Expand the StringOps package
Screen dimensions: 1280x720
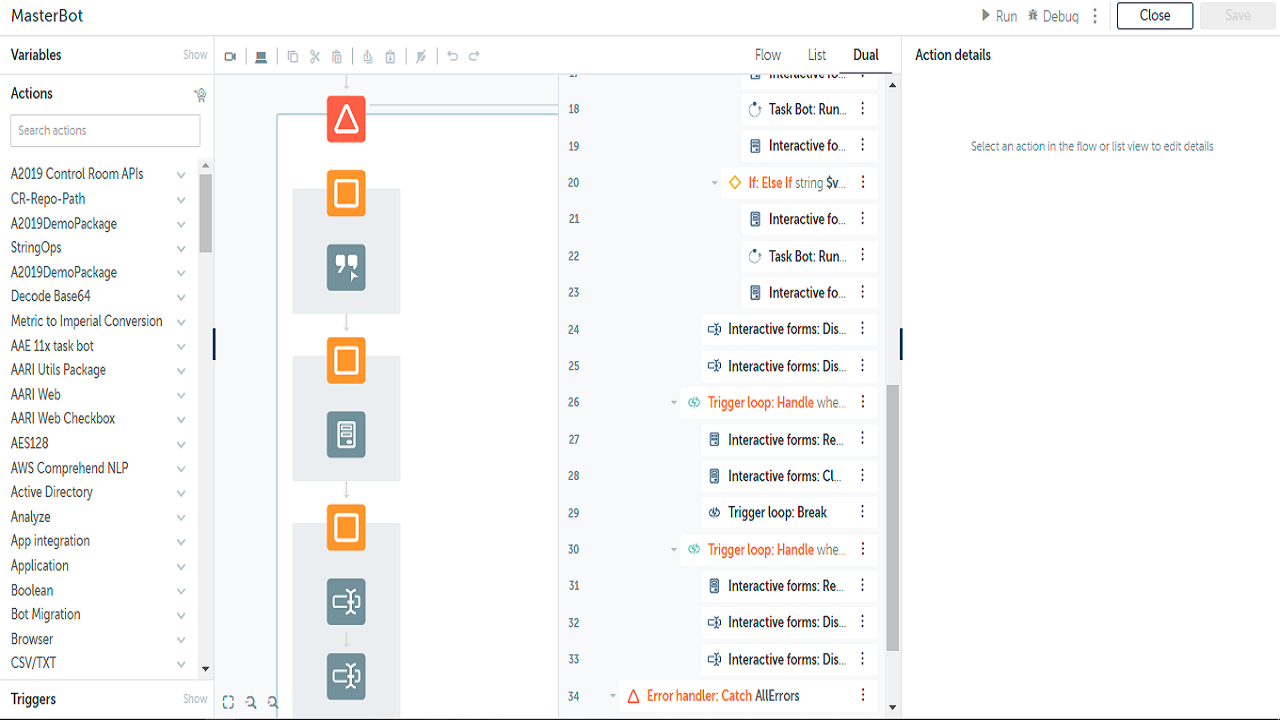coord(181,248)
